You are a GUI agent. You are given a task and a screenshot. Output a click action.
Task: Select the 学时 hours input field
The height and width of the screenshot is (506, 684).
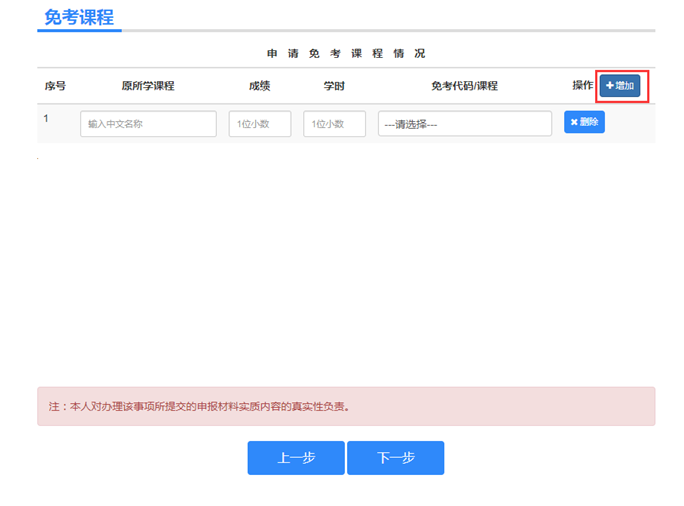coord(334,124)
